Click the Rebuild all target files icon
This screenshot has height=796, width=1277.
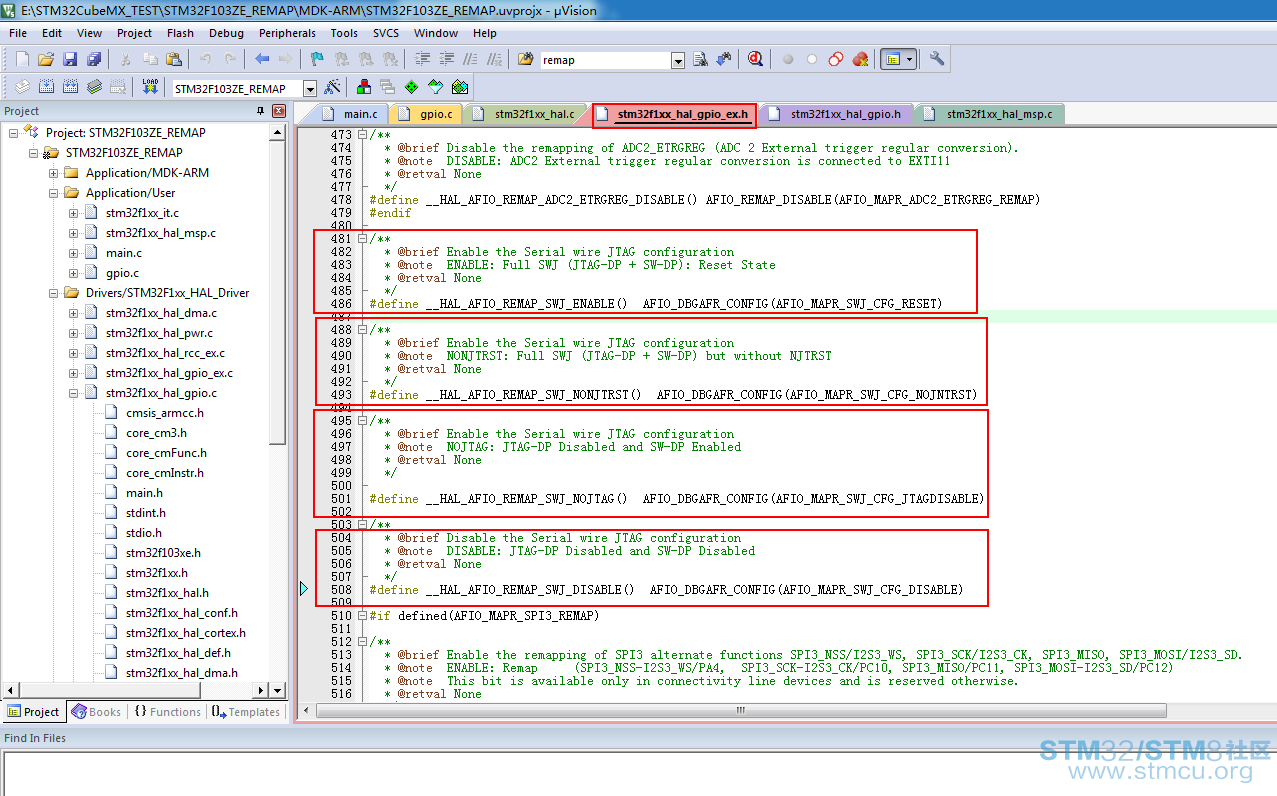pos(70,87)
